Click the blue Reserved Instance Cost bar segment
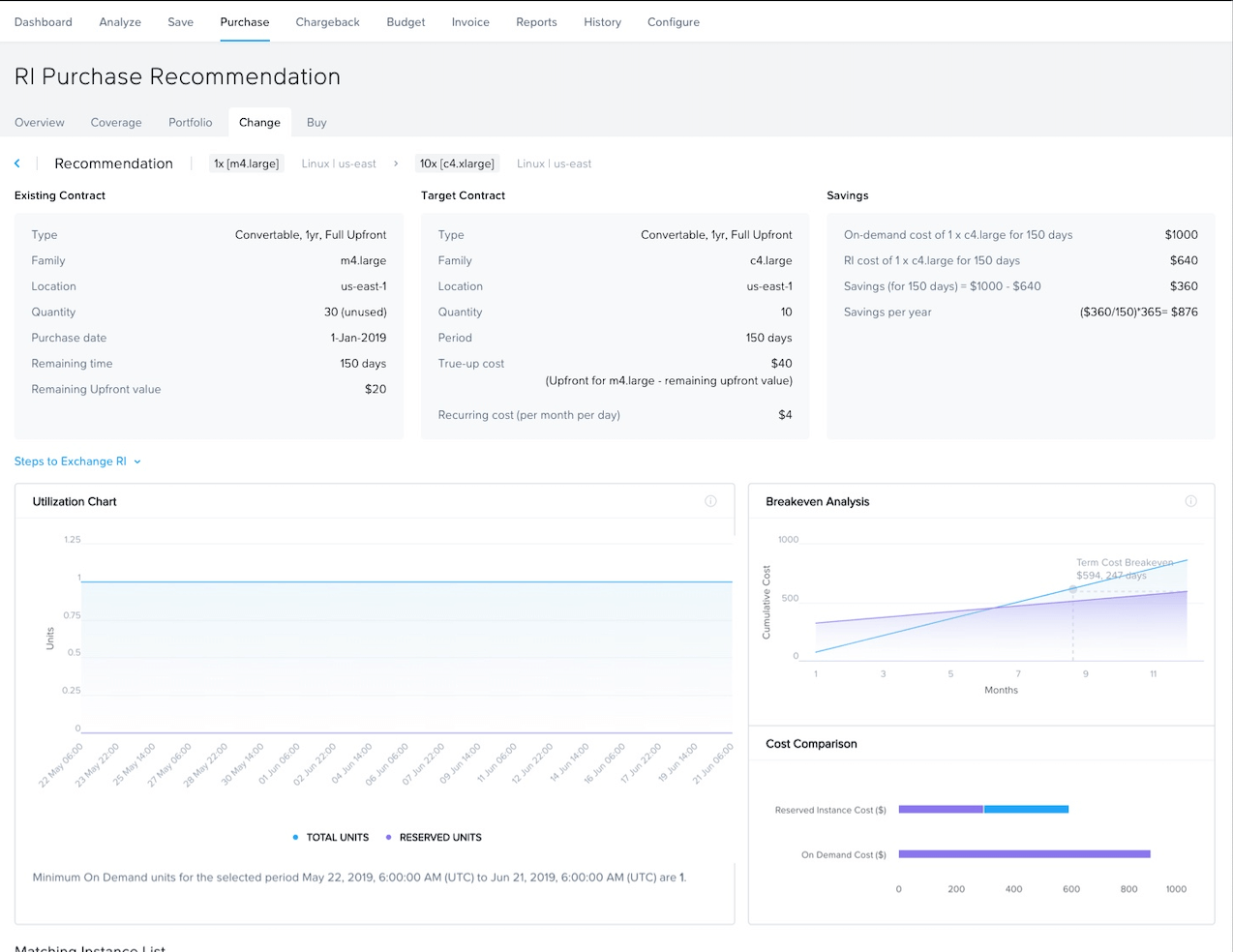1233x952 pixels. (x=1026, y=809)
